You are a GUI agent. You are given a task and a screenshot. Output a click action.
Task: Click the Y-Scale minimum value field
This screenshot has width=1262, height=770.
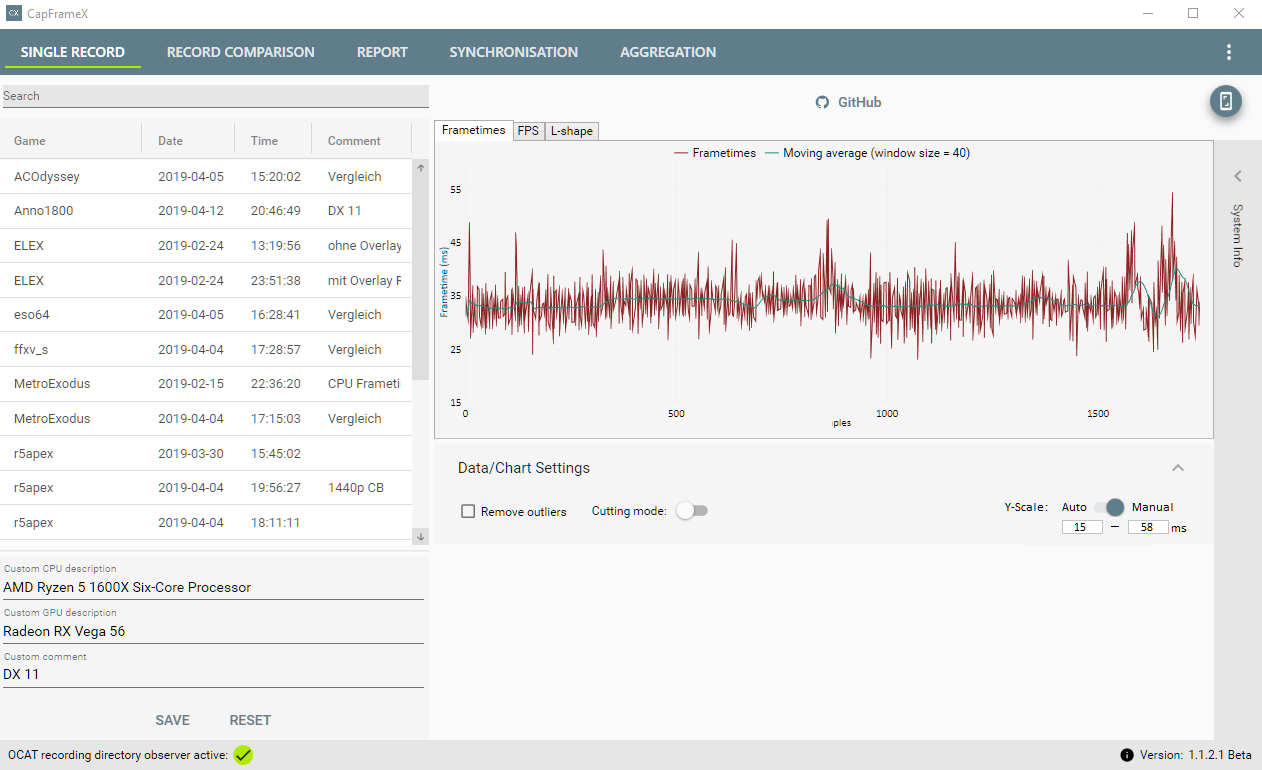(x=1082, y=527)
